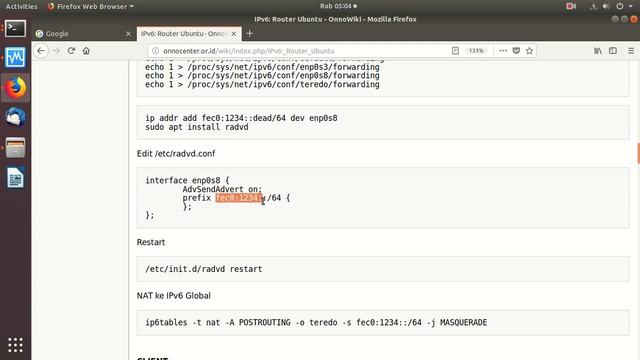This screenshot has width=640, height=360.
Task: Toggle reader view in the address bar
Action: tap(455, 51)
